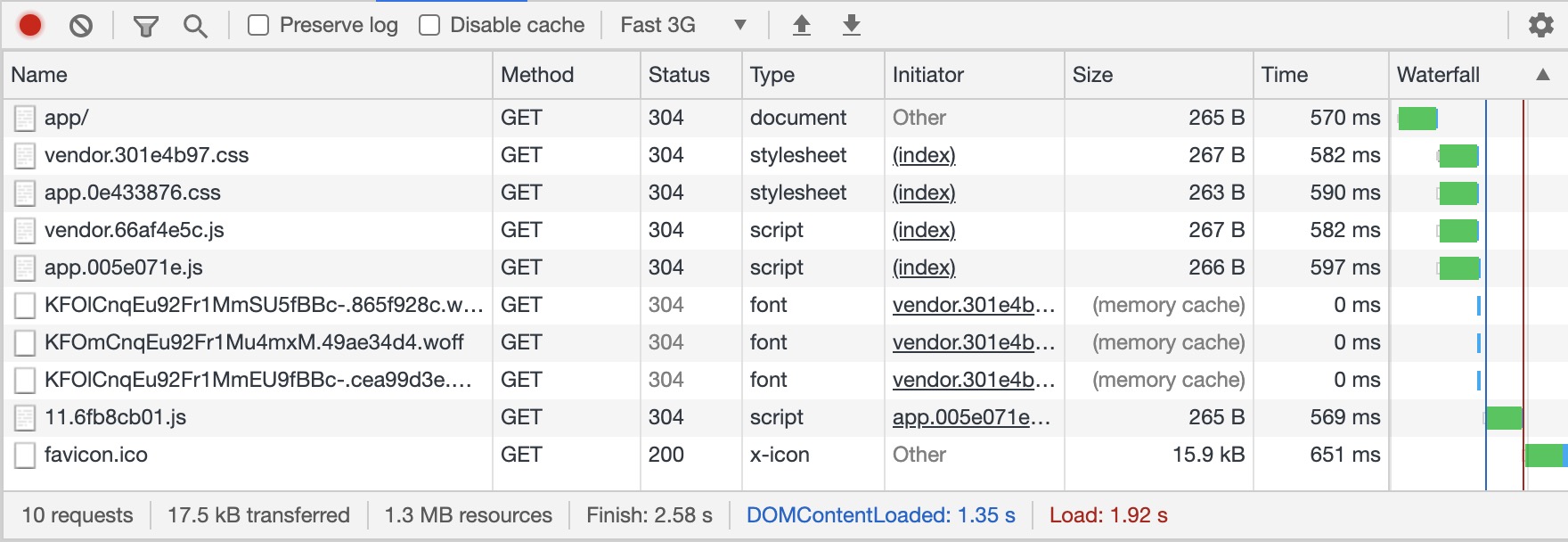The height and width of the screenshot is (542, 1568).
Task: Clear the network log
Action: pos(81,26)
